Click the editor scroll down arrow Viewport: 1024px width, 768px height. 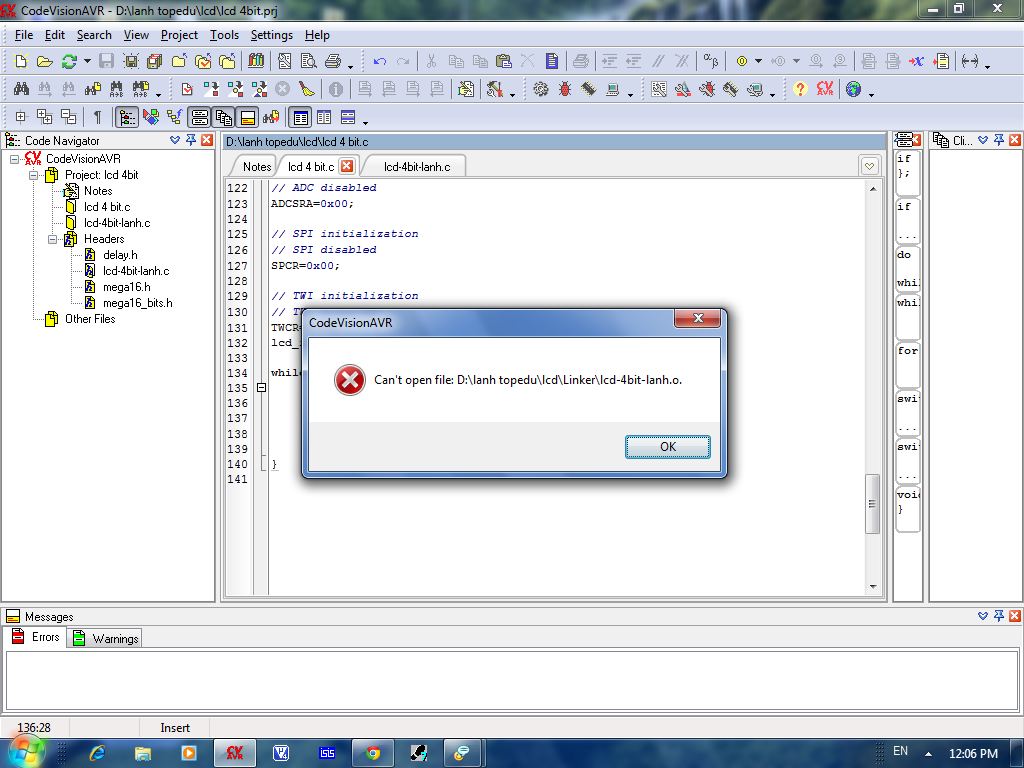pos(872,586)
